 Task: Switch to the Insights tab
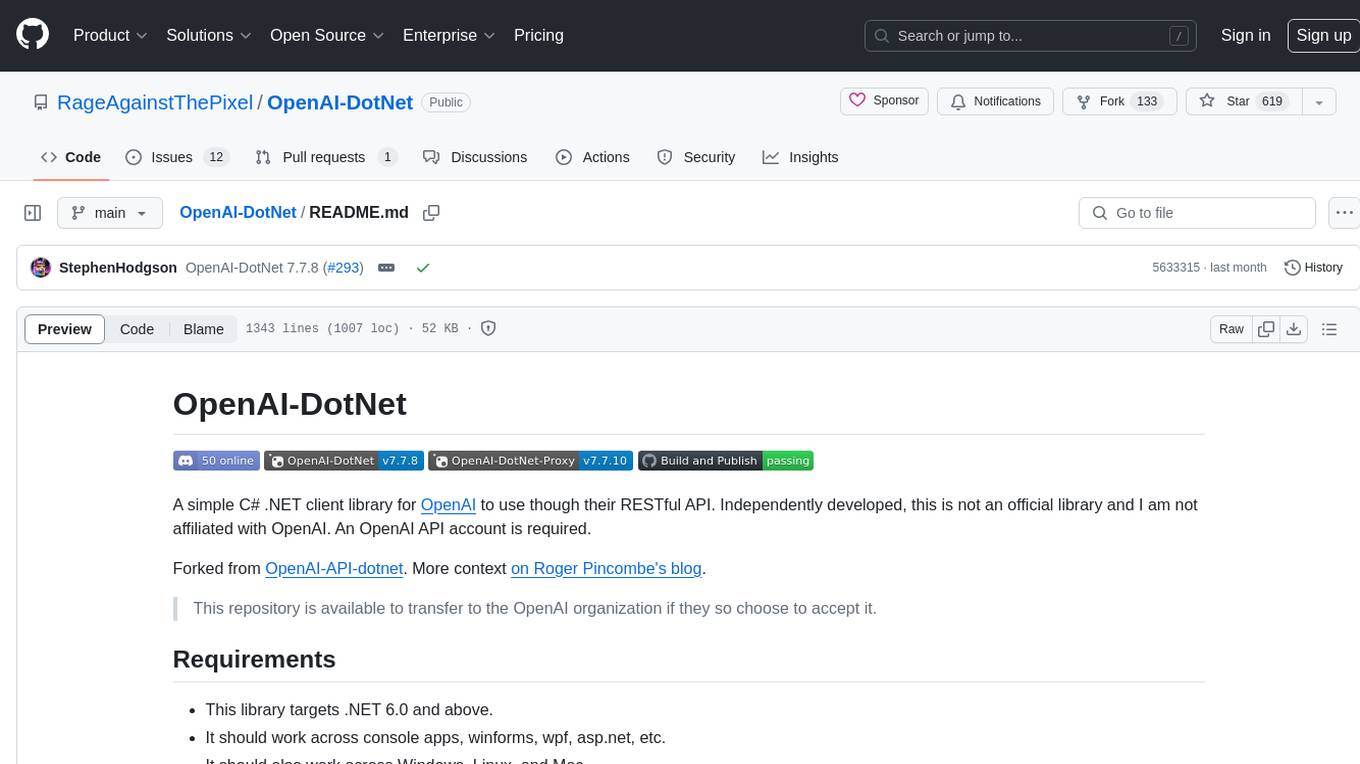pyautogui.click(x=800, y=157)
